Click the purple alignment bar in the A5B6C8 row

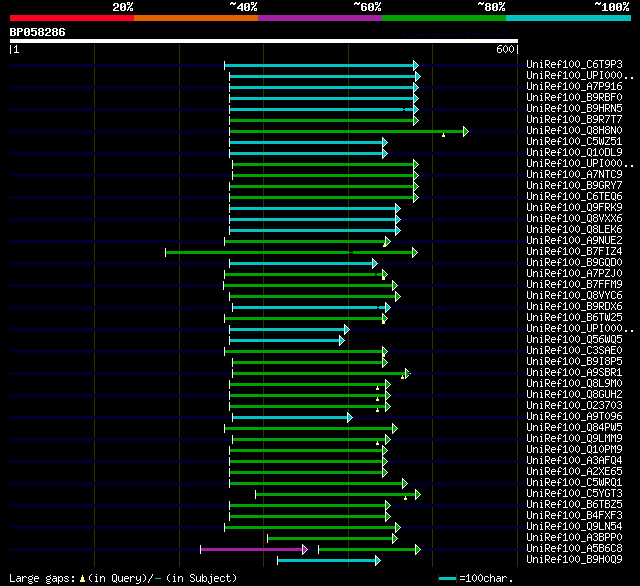253,550
